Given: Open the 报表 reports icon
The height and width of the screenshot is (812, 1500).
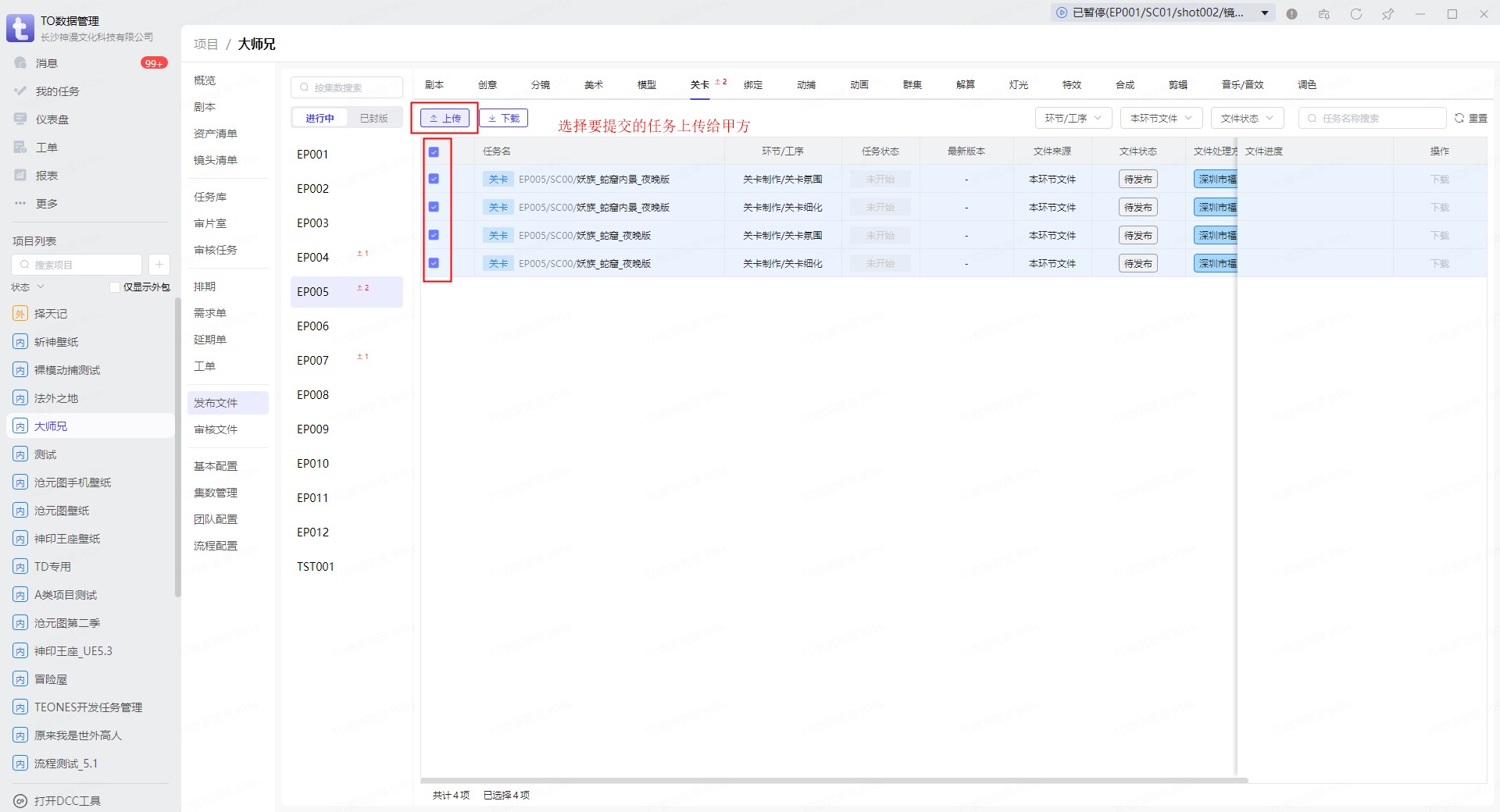Looking at the screenshot, I should tap(20, 176).
